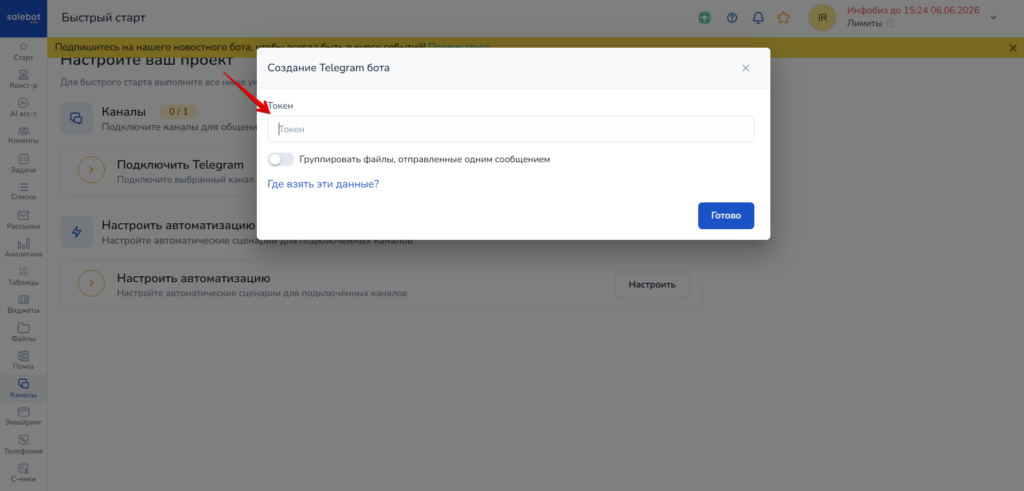Screen dimensions: 1024x491
Task: Open the Старт sidebar item
Action: 24,51
